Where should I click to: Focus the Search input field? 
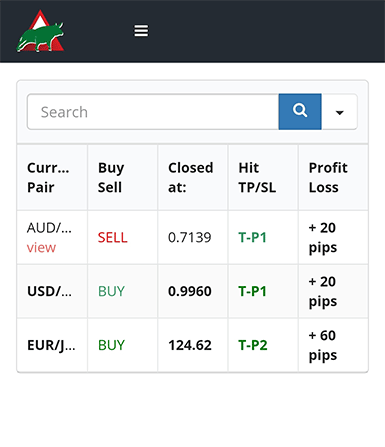click(153, 112)
